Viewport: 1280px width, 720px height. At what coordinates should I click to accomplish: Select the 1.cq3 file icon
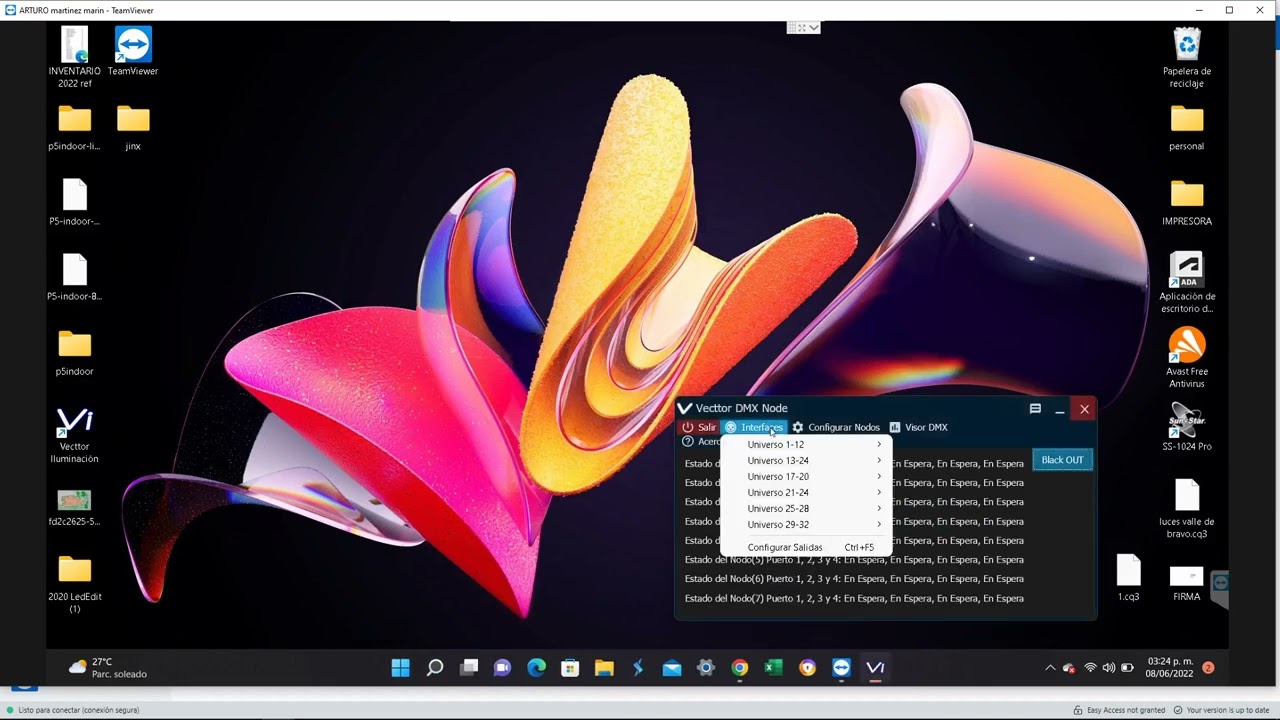pos(1128,578)
